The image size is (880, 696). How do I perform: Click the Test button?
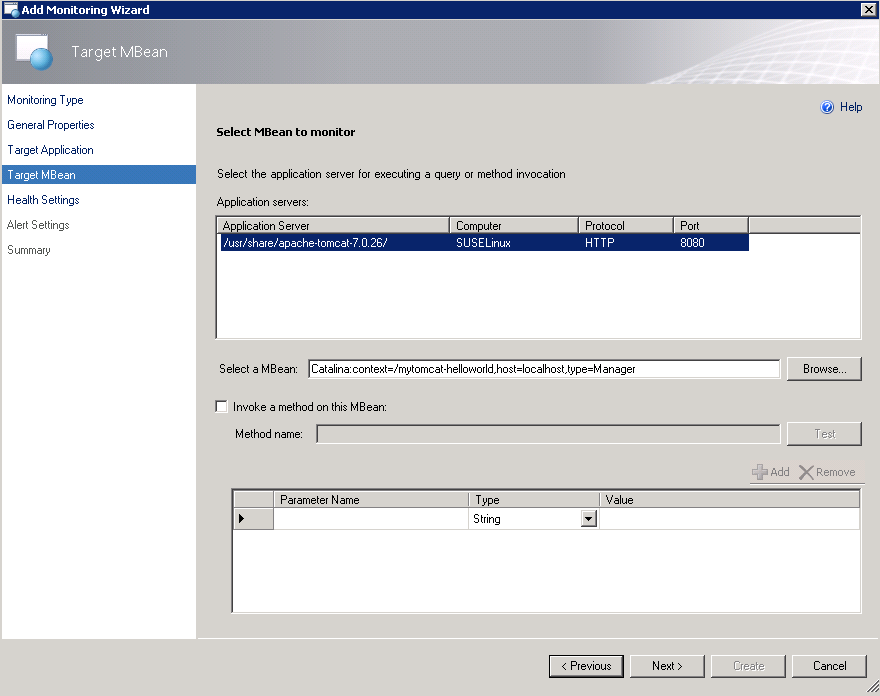click(x=824, y=434)
